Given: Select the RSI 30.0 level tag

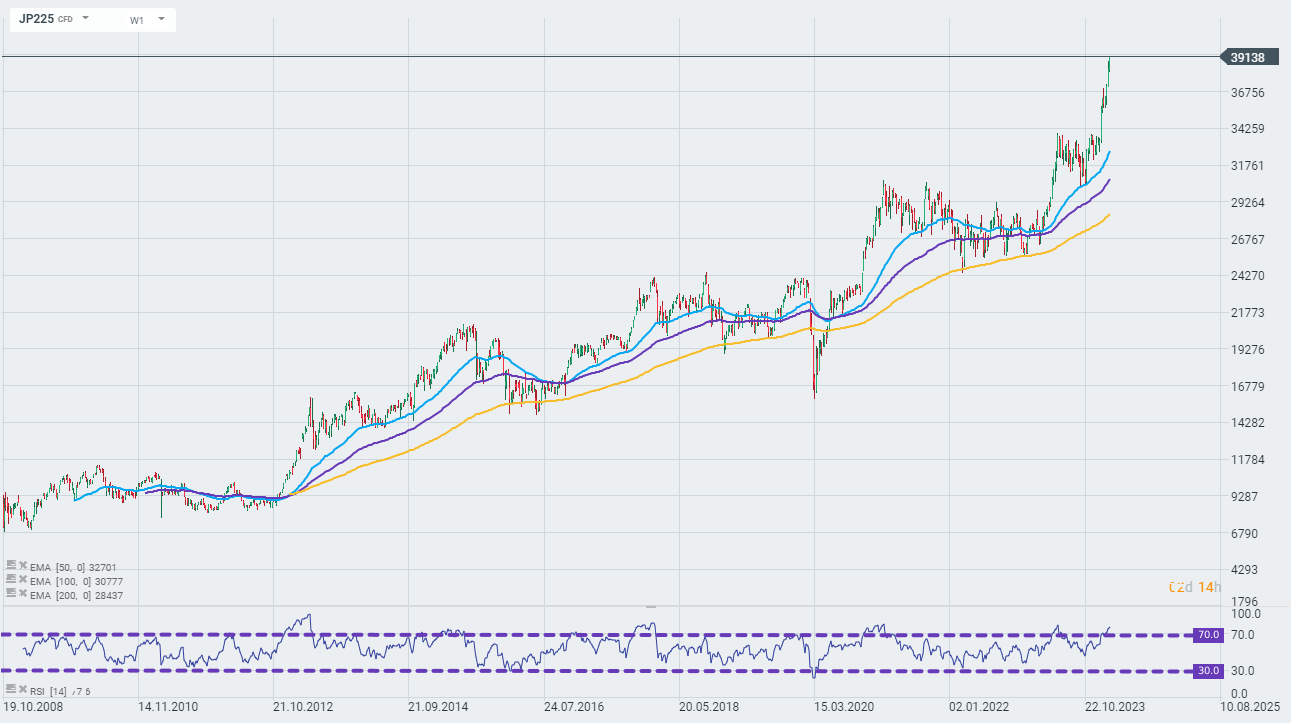Looking at the screenshot, I should point(1208,671).
